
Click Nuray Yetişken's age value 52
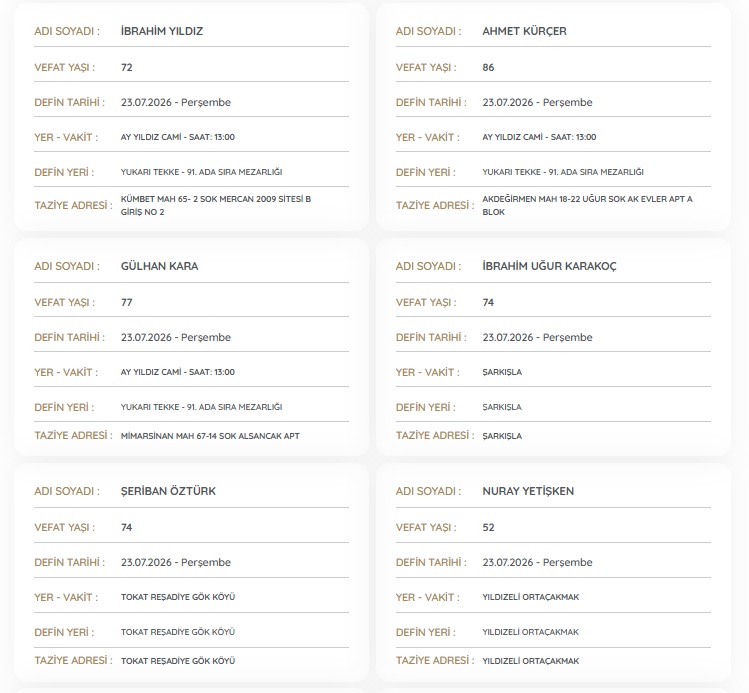pyautogui.click(x=488, y=527)
